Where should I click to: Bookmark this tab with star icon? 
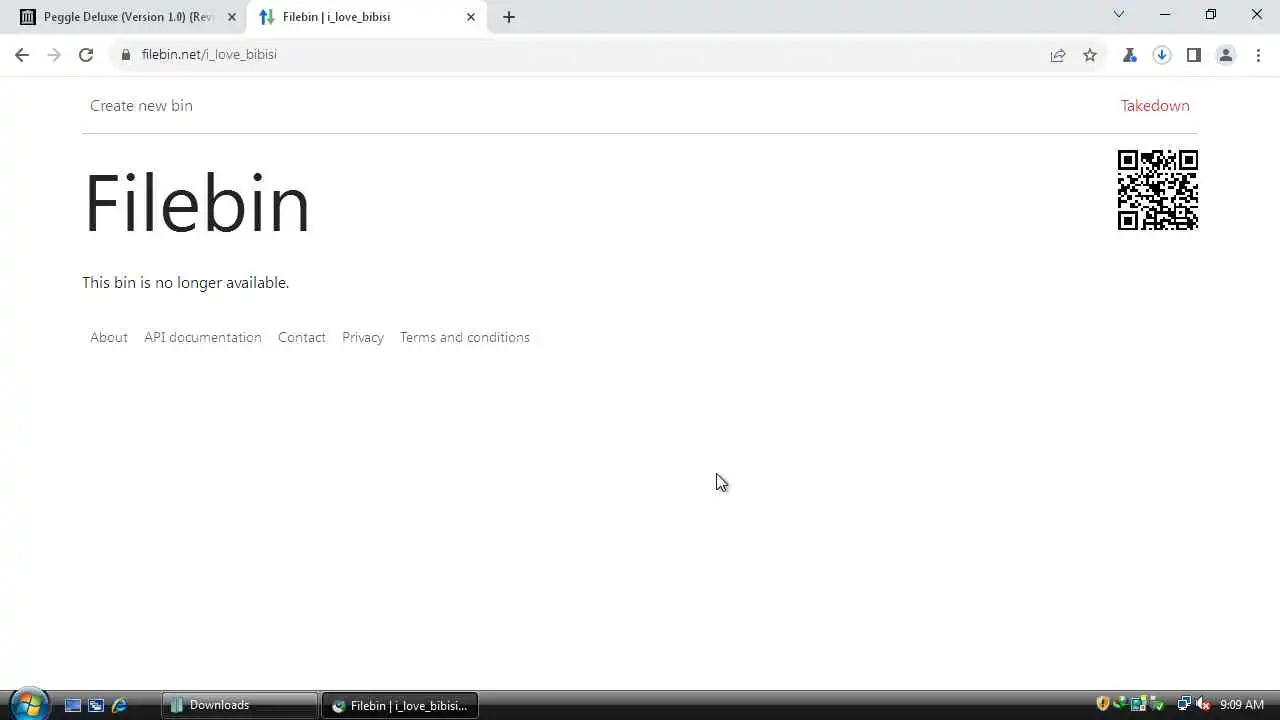(1090, 55)
